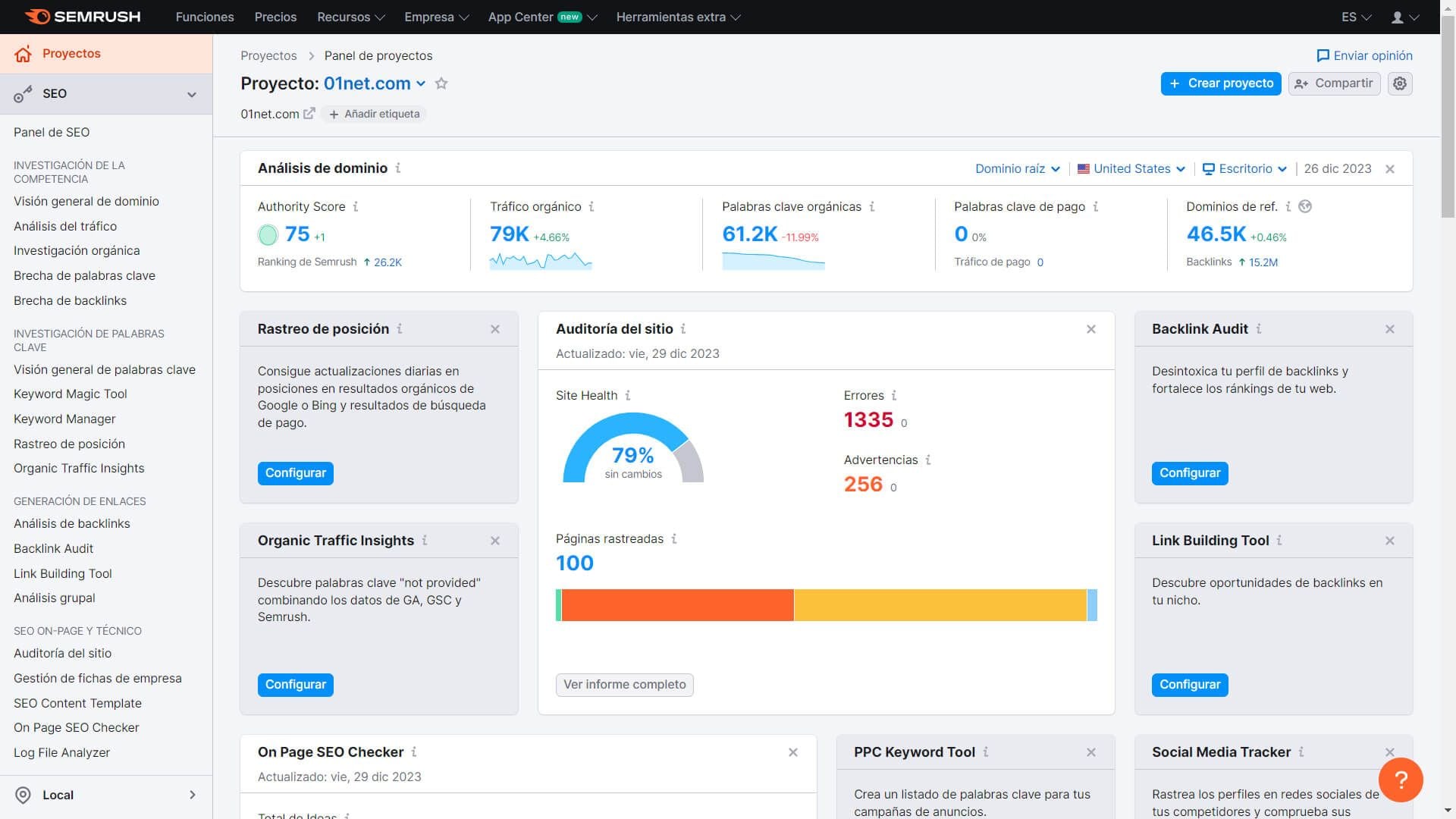
Task: Open user account profile icon
Action: tap(1404, 17)
